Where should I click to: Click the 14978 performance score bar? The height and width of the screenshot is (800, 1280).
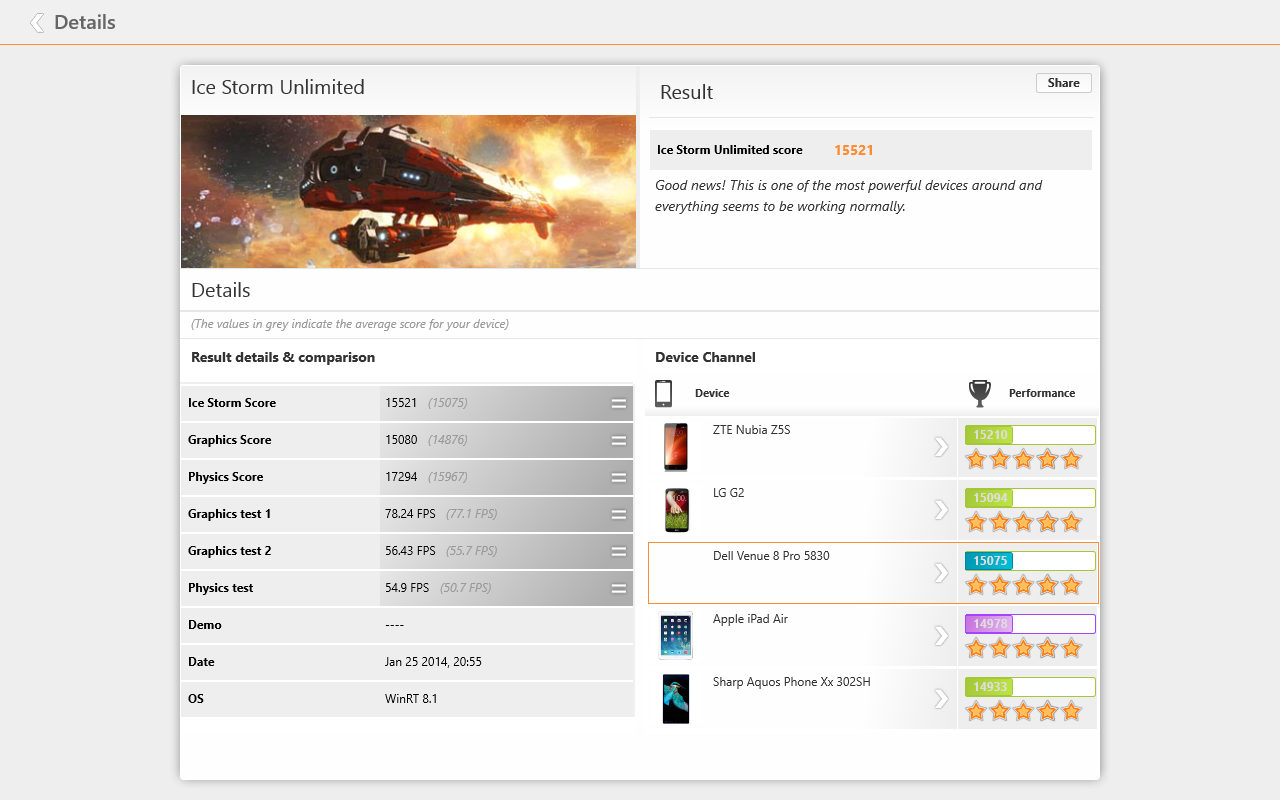pyautogui.click(x=1030, y=624)
